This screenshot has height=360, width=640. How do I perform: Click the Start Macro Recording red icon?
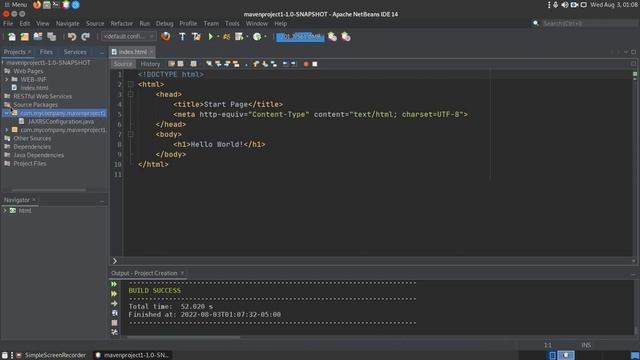[x=306, y=64]
